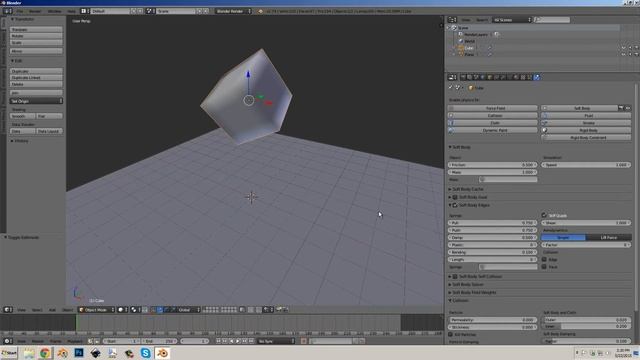Select the World item in the Outliner
This screenshot has height=360, width=640.
tap(470, 41)
